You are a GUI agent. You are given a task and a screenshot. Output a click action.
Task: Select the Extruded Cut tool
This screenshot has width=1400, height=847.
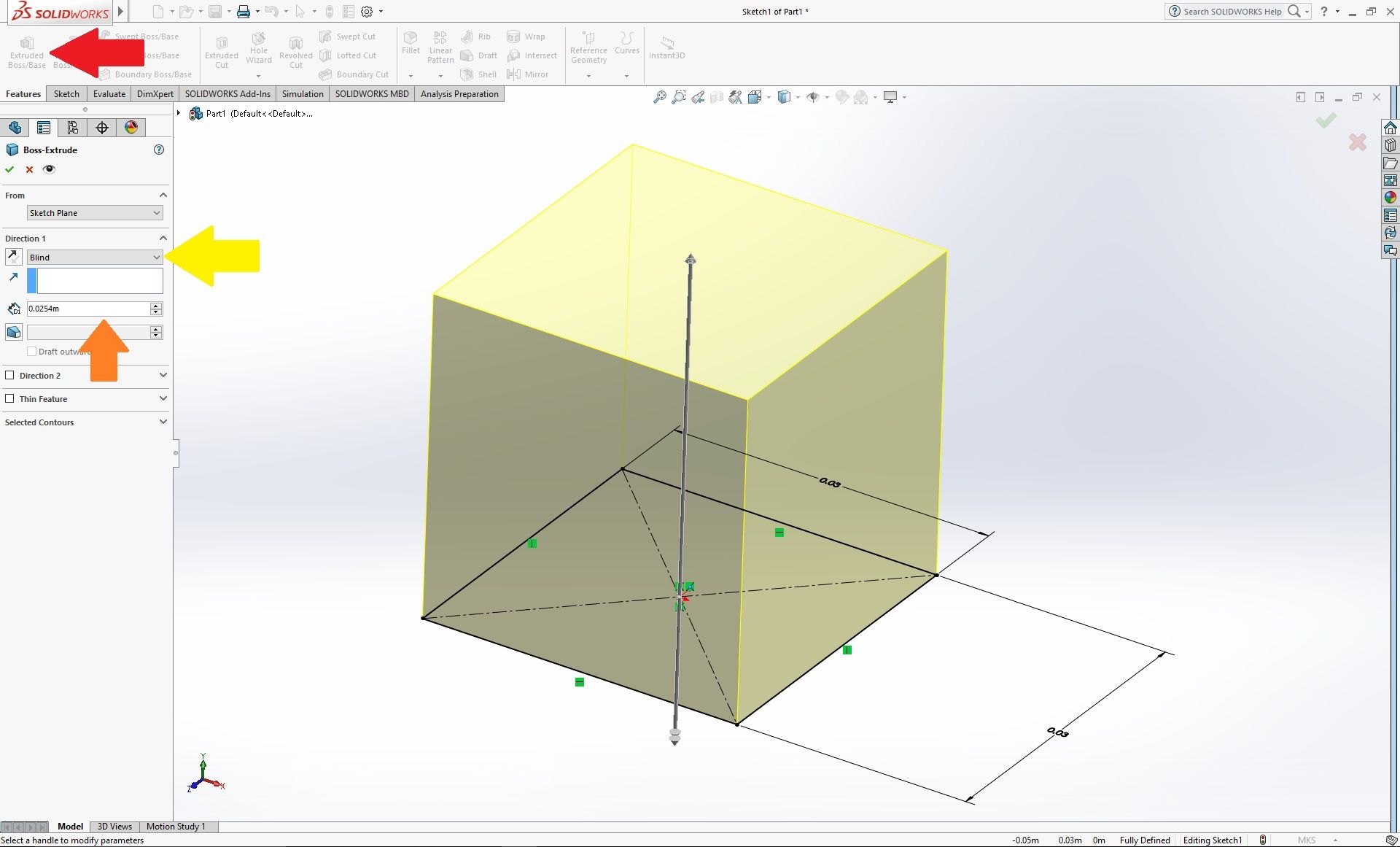point(221,48)
